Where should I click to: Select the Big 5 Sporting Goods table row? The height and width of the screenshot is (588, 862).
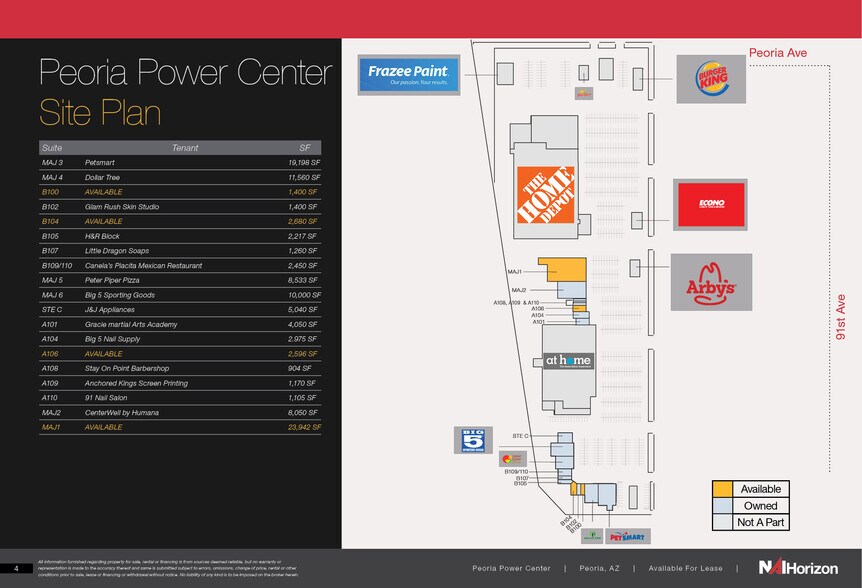[180, 295]
